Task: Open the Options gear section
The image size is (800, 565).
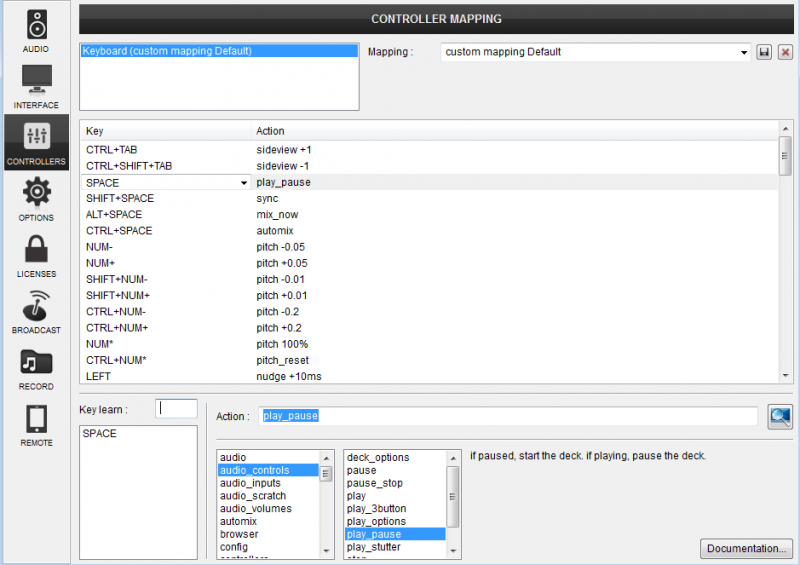Action: point(36,198)
